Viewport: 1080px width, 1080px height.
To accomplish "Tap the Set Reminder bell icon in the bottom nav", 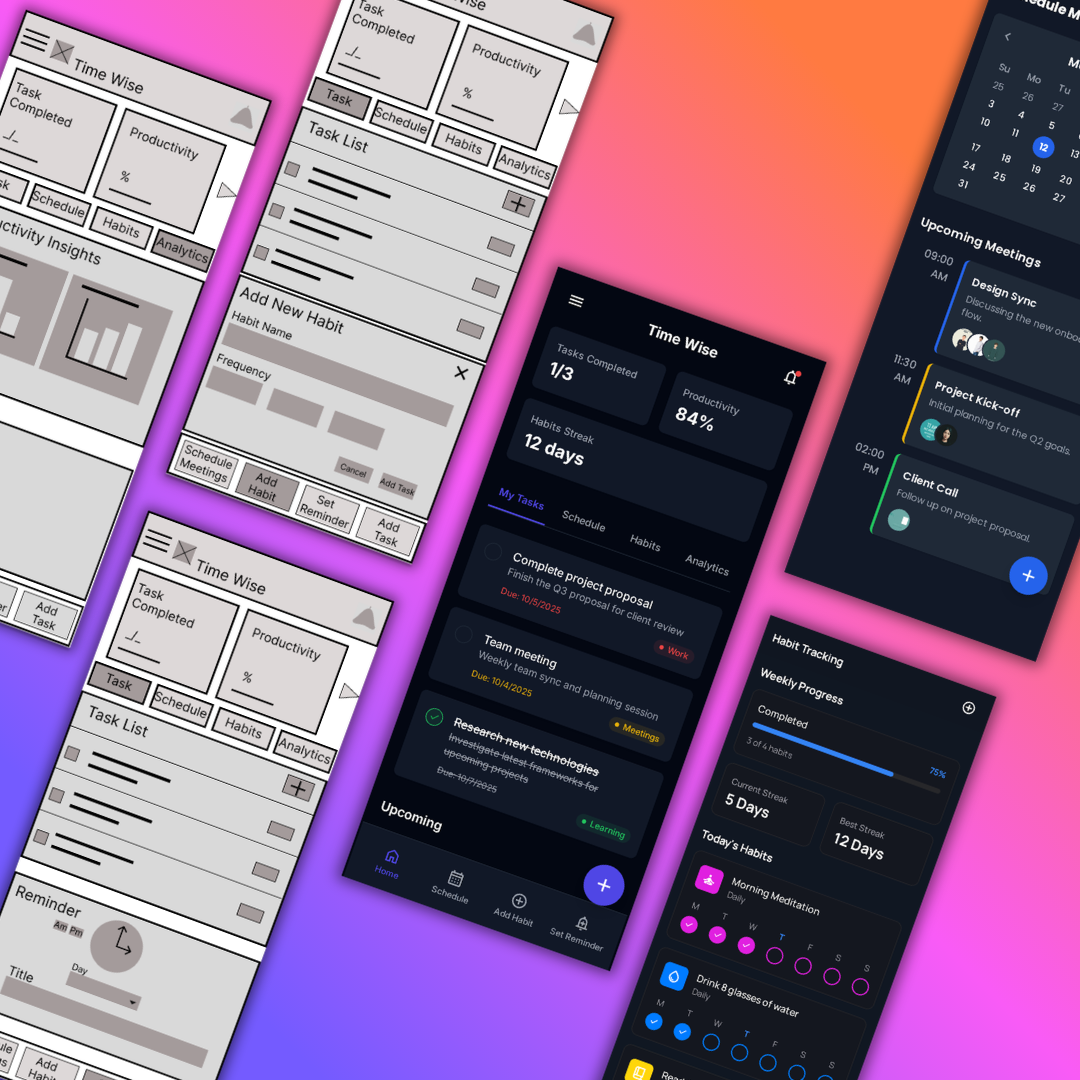I will (583, 924).
